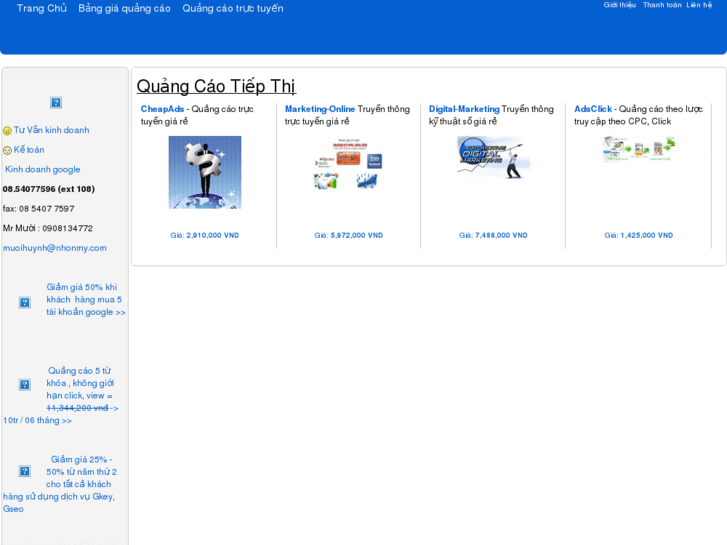View the Digital-Marketing product image
This screenshot has width=727, height=545.
tap(493, 158)
